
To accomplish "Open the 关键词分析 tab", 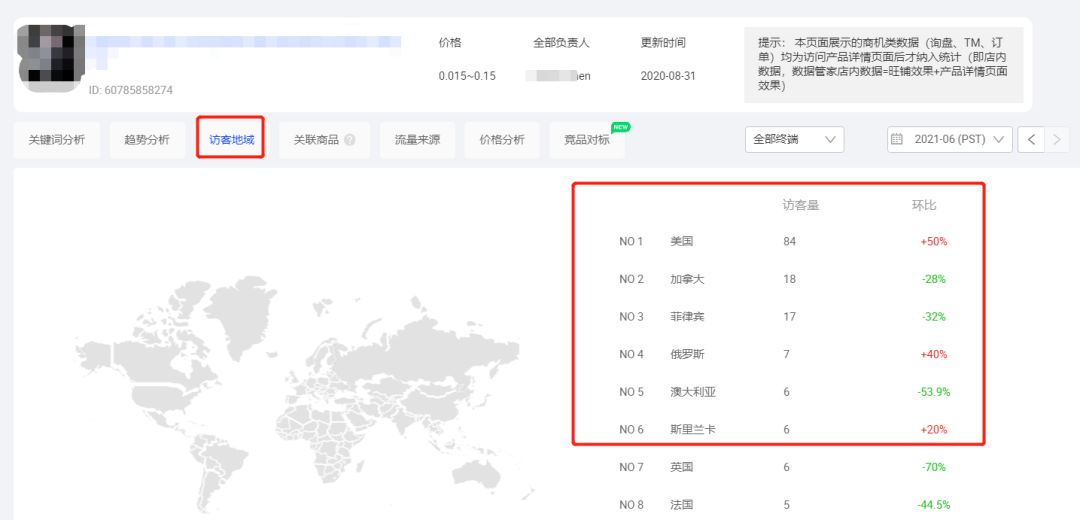I will coord(56,140).
